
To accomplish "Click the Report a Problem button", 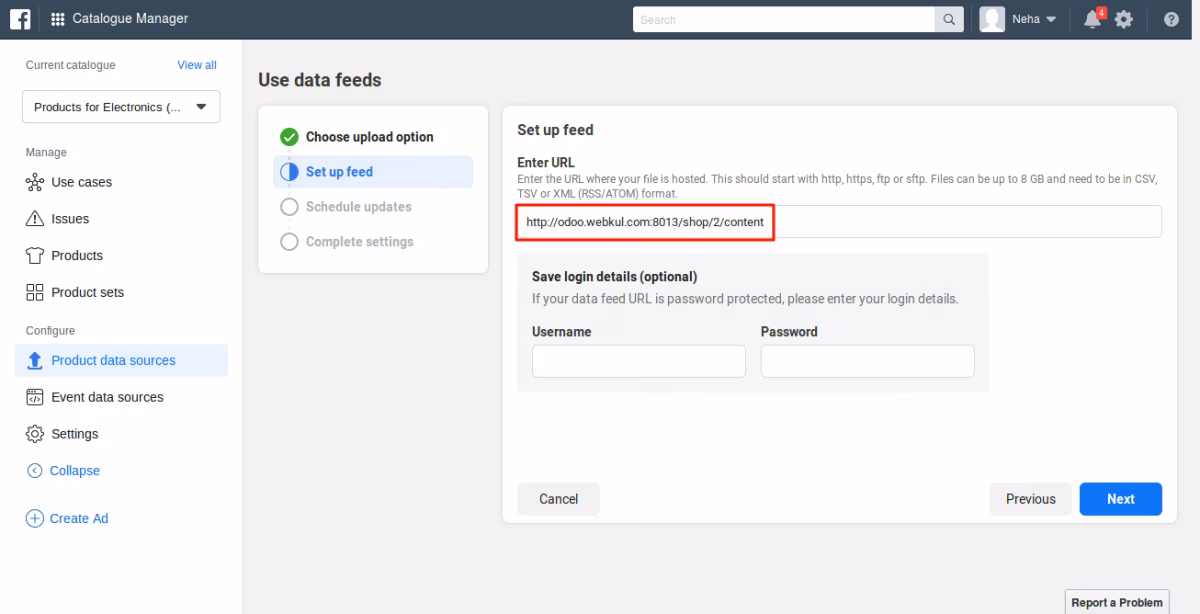I will tap(1117, 602).
